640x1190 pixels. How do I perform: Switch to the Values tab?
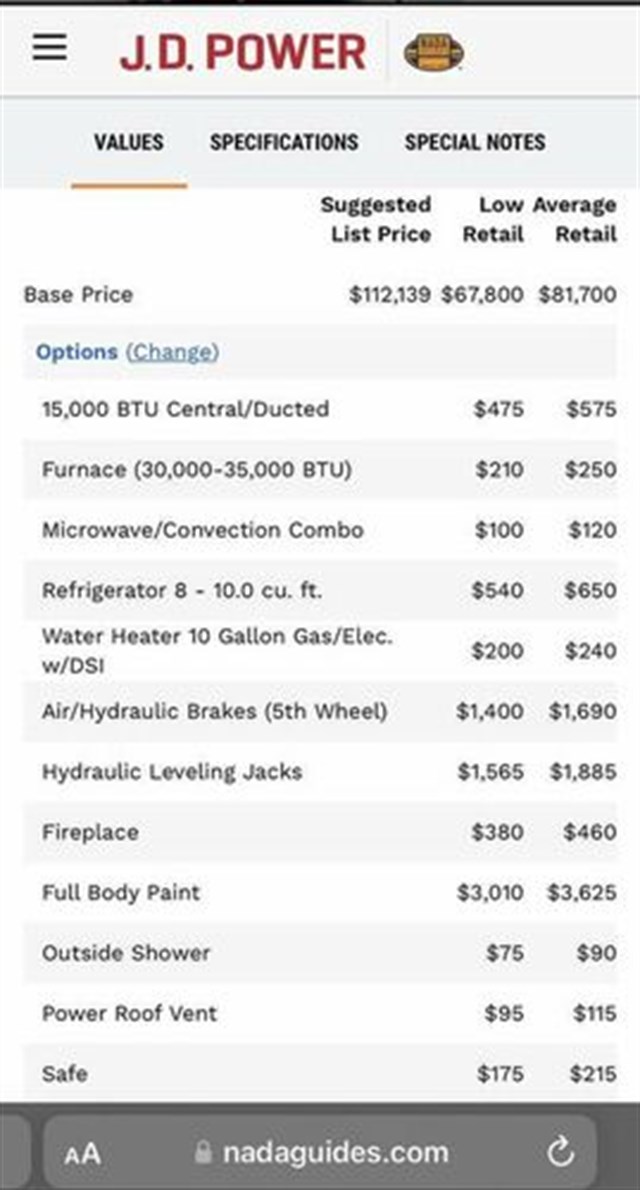[x=129, y=142]
